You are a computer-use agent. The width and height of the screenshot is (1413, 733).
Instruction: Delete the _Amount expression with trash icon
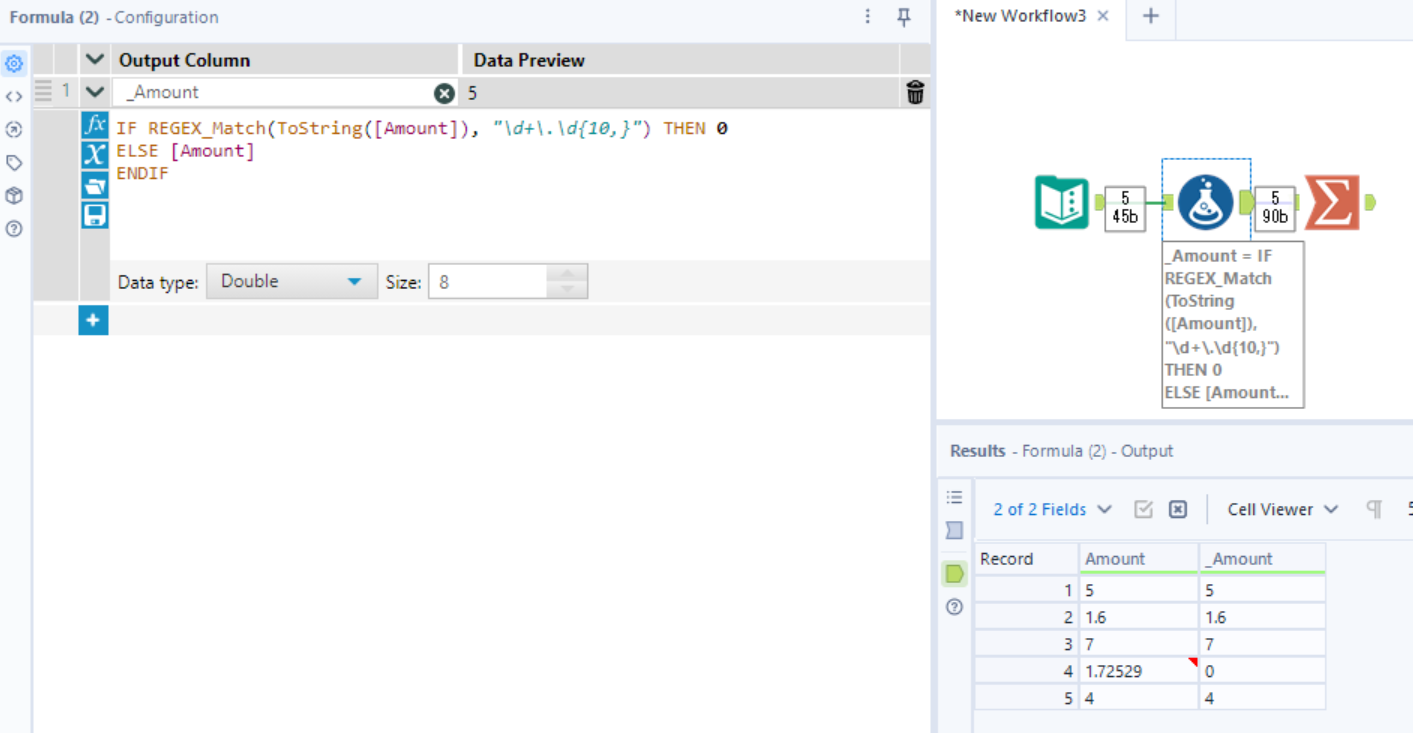tap(915, 93)
